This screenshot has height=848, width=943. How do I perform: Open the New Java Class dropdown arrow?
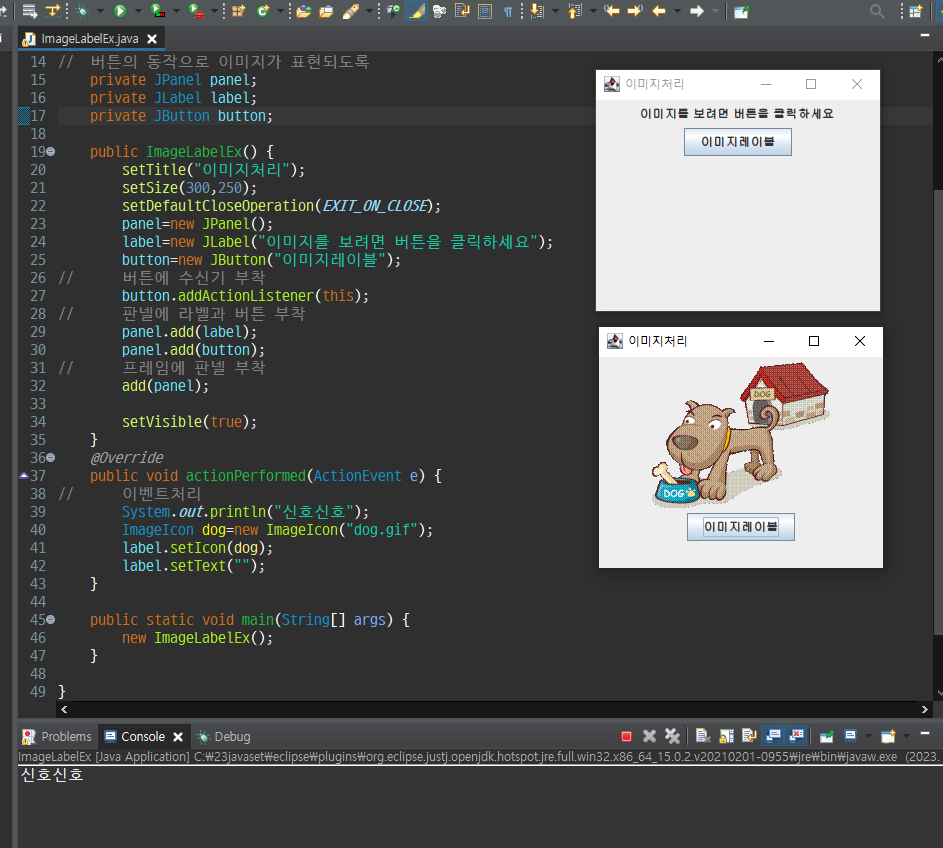(x=280, y=11)
